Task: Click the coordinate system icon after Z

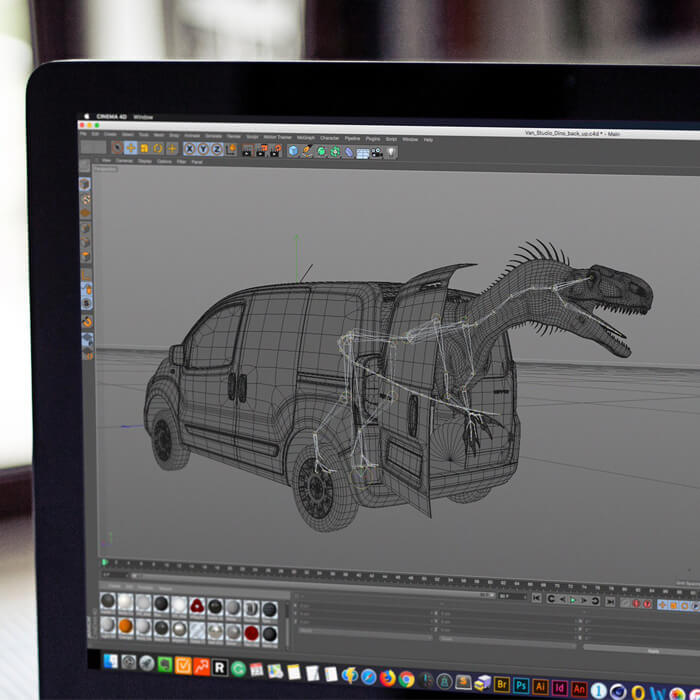Action: click(x=231, y=150)
